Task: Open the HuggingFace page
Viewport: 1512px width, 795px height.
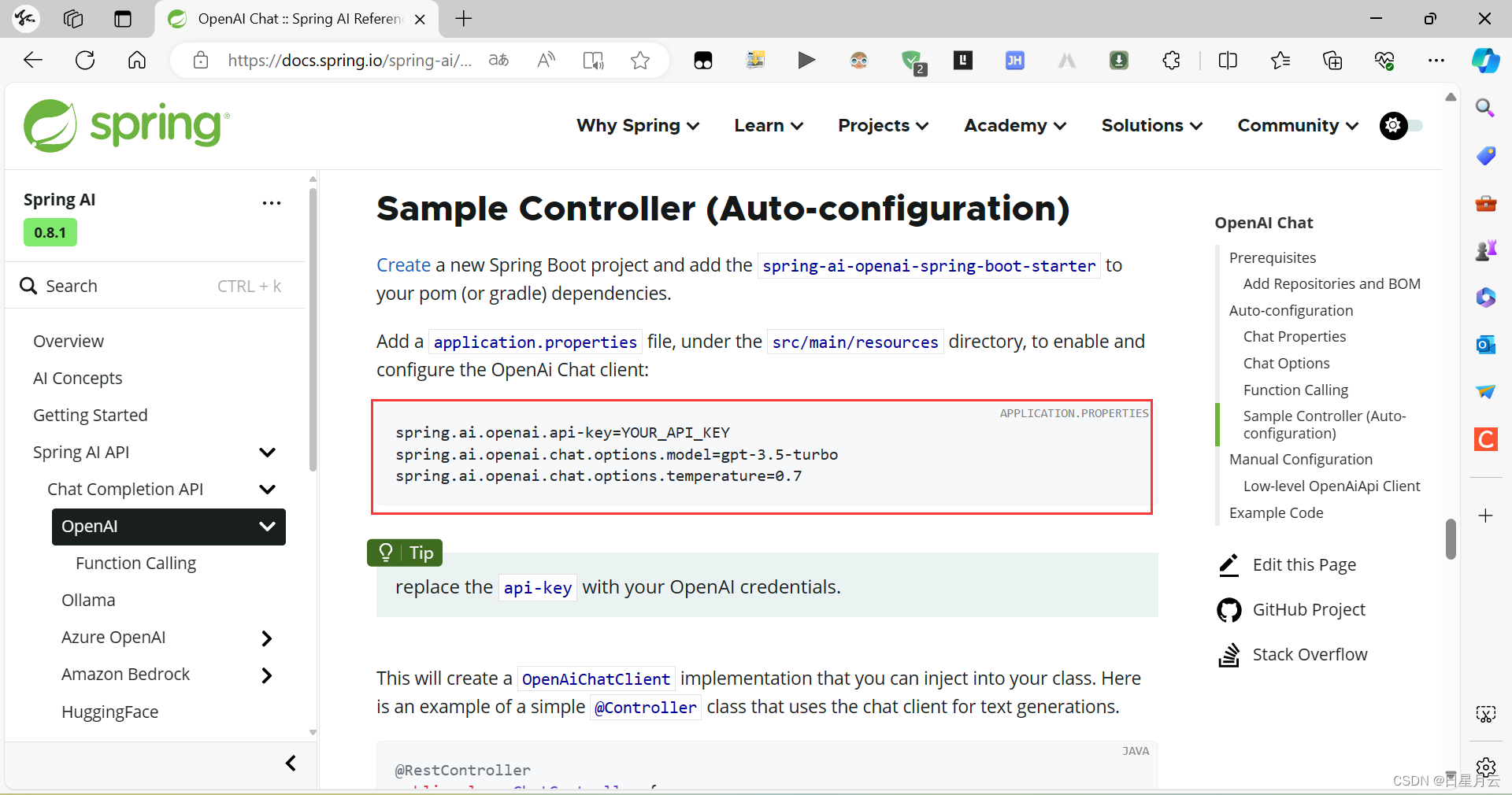Action: (110, 712)
